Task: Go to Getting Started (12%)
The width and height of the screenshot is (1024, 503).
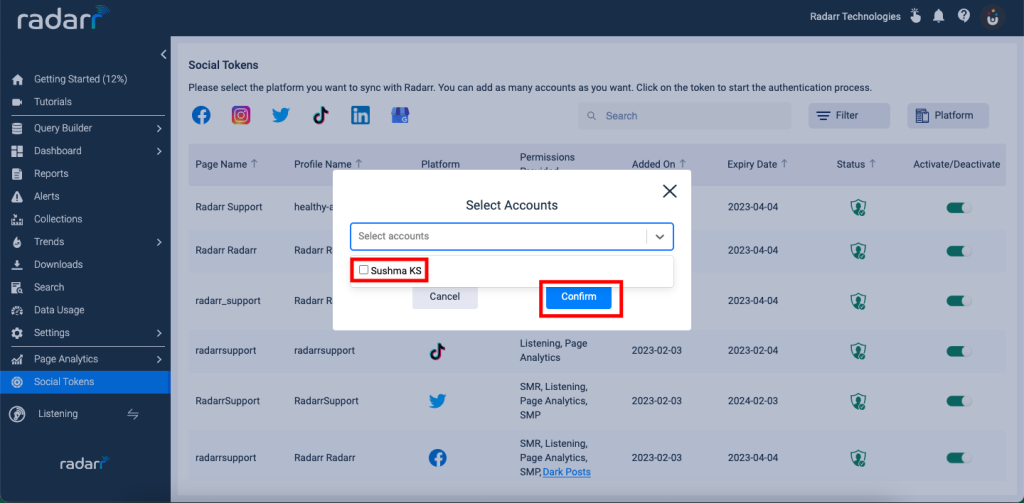Action: [80, 79]
